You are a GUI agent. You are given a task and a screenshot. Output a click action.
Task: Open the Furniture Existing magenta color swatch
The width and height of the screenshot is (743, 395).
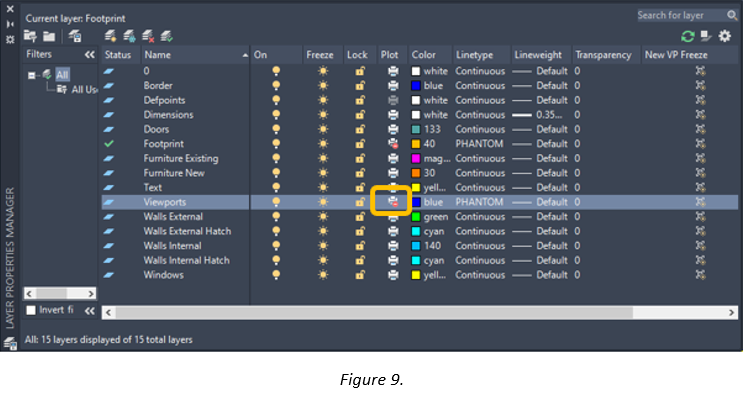point(416,158)
